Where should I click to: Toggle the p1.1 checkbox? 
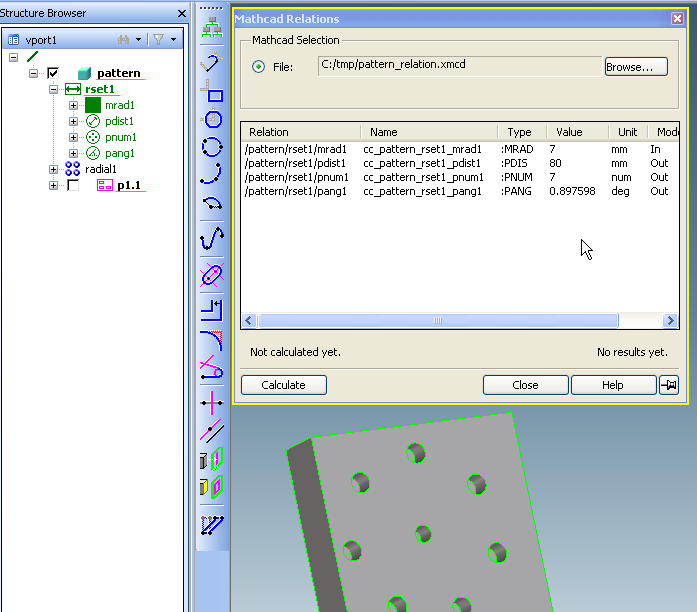73,185
